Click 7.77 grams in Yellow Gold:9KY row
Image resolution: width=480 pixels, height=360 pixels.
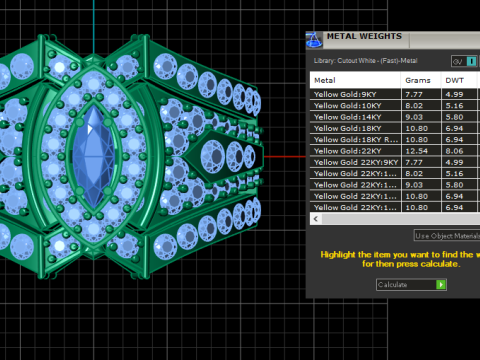[414, 94]
